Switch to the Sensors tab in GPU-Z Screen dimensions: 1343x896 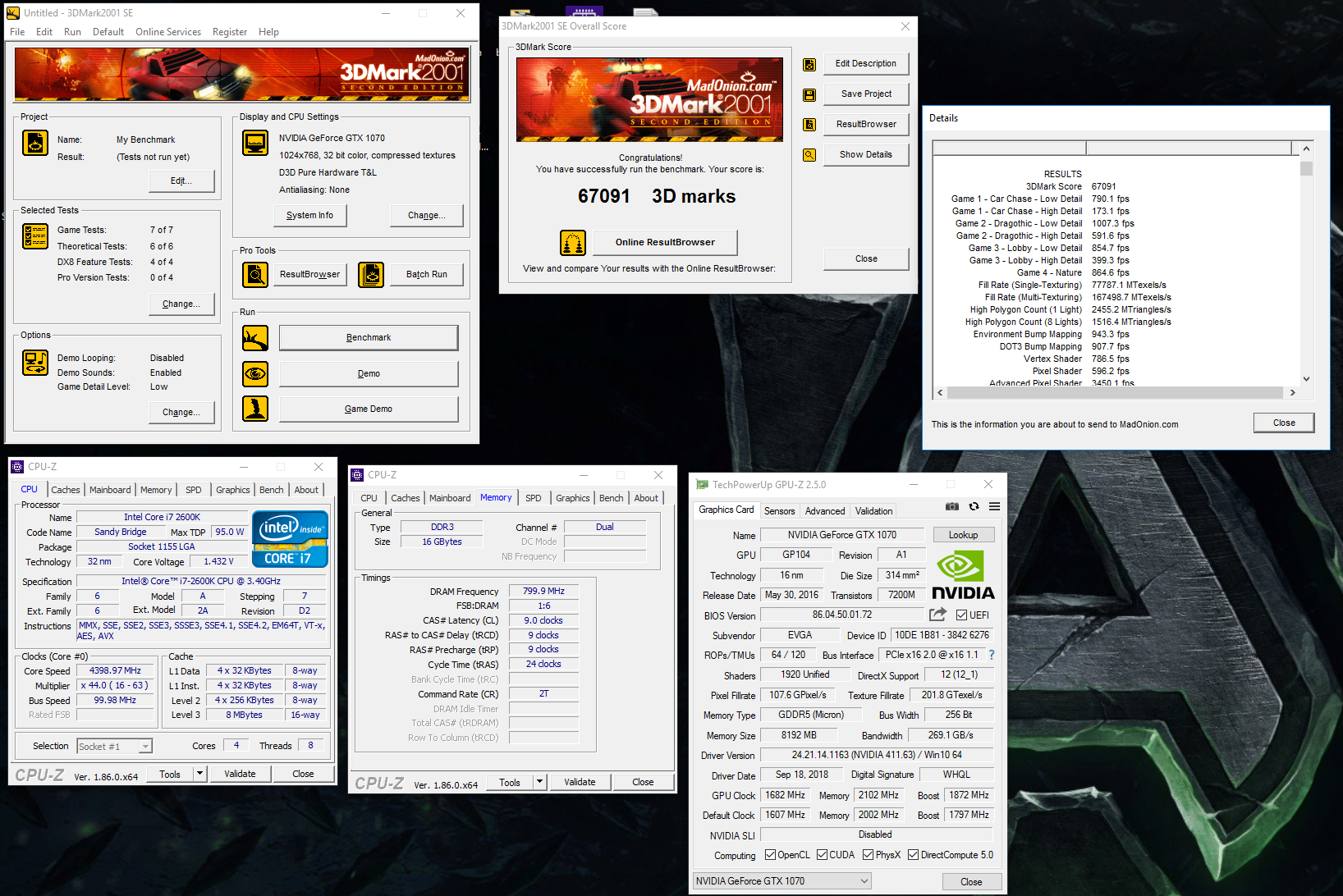pos(780,510)
